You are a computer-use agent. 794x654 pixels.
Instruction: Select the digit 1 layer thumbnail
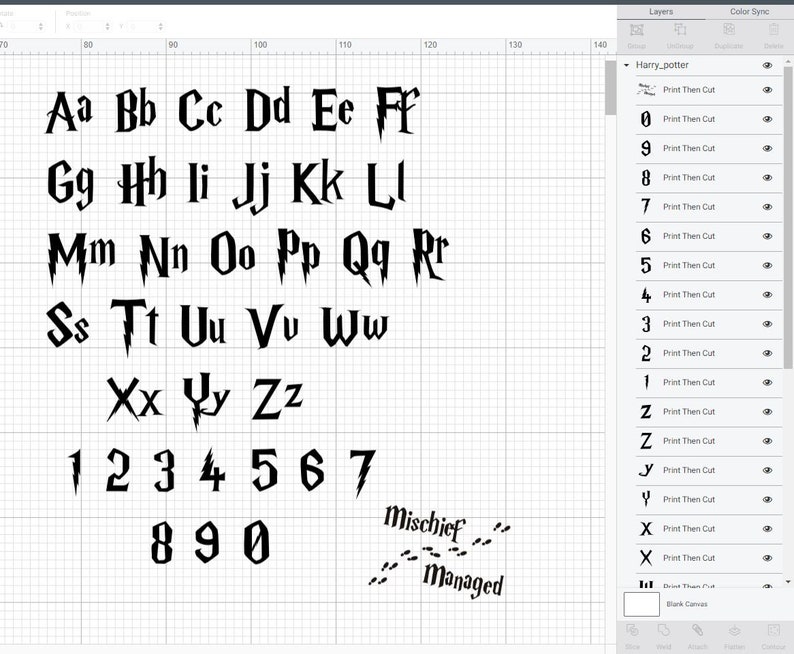tap(646, 382)
